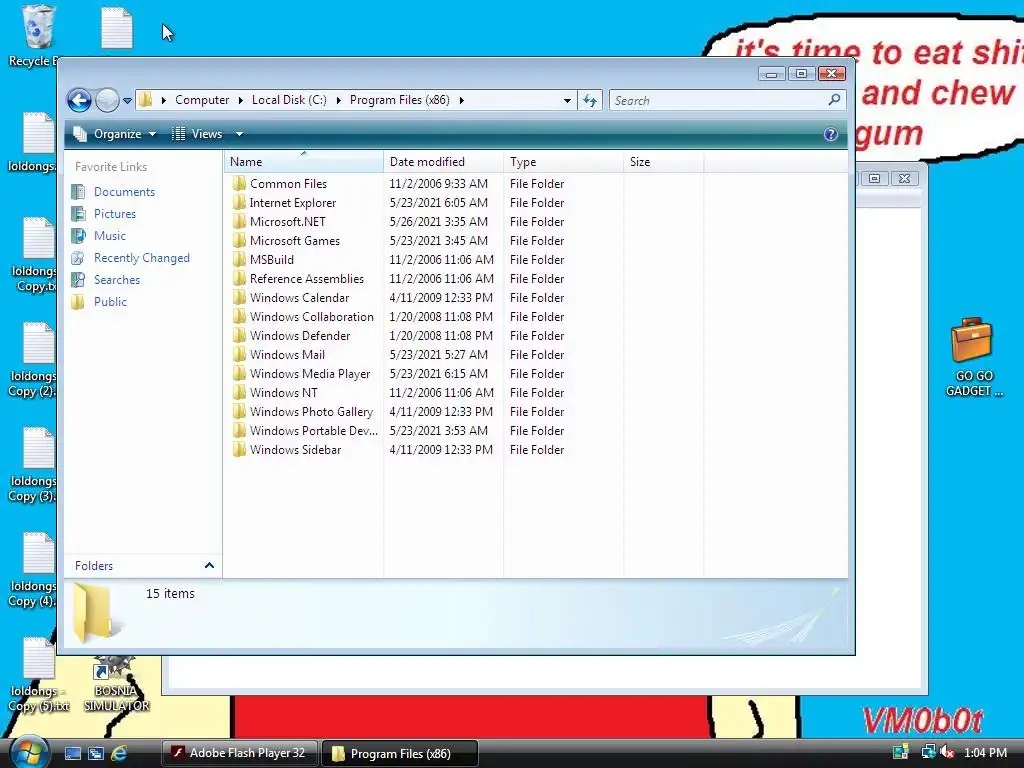Select the Windows Media Player folder icon
The width and height of the screenshot is (1024, 768).
239,373
